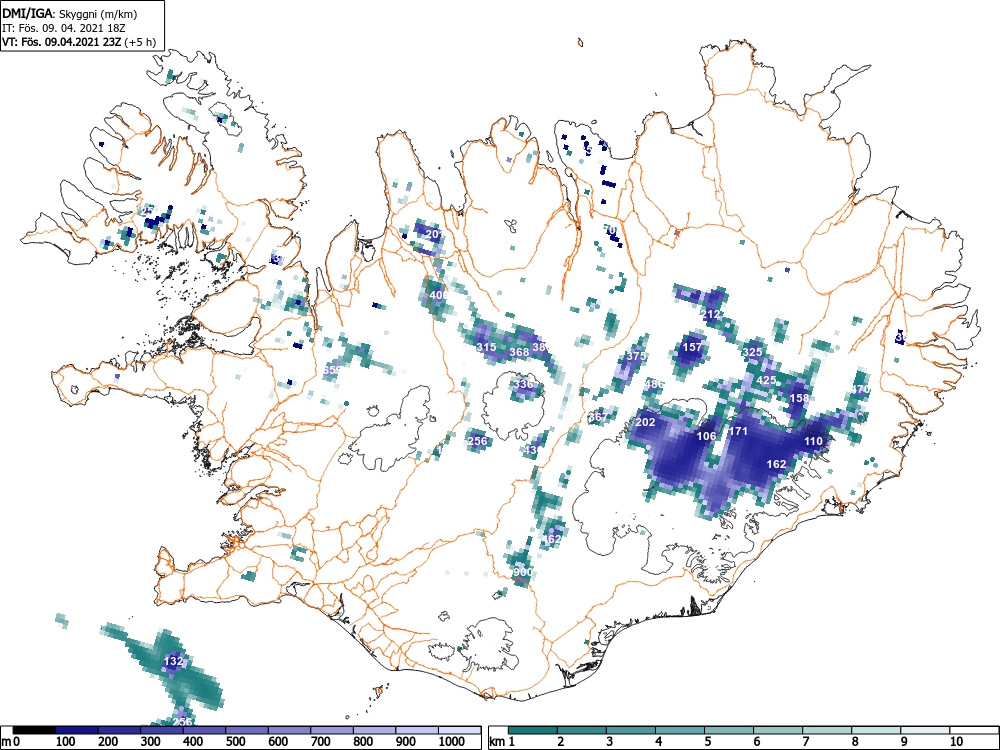Click the 157 label in the blue patch
Screen dimensions: 1000x750
click(693, 347)
